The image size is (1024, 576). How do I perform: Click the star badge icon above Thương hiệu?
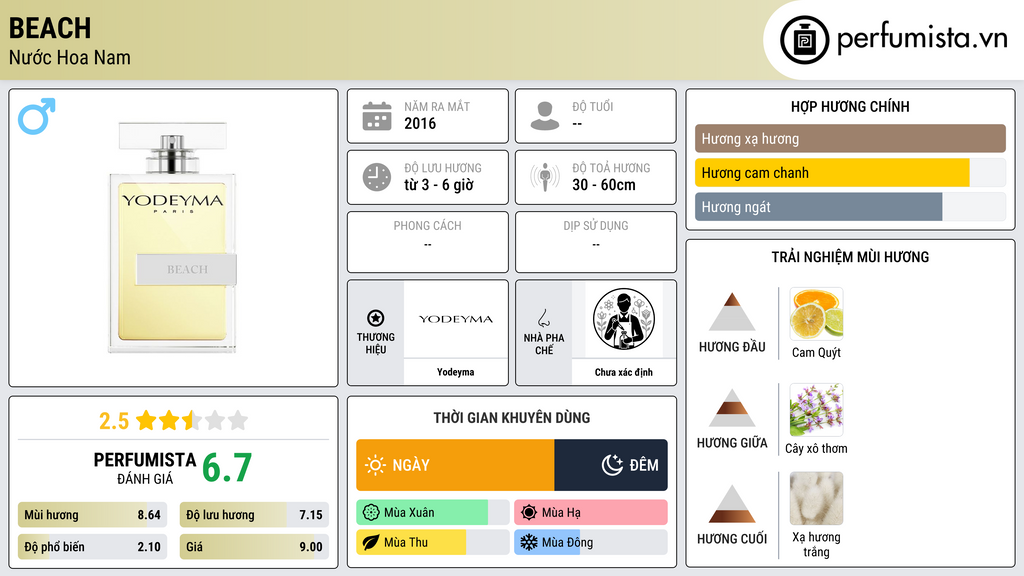click(x=376, y=318)
